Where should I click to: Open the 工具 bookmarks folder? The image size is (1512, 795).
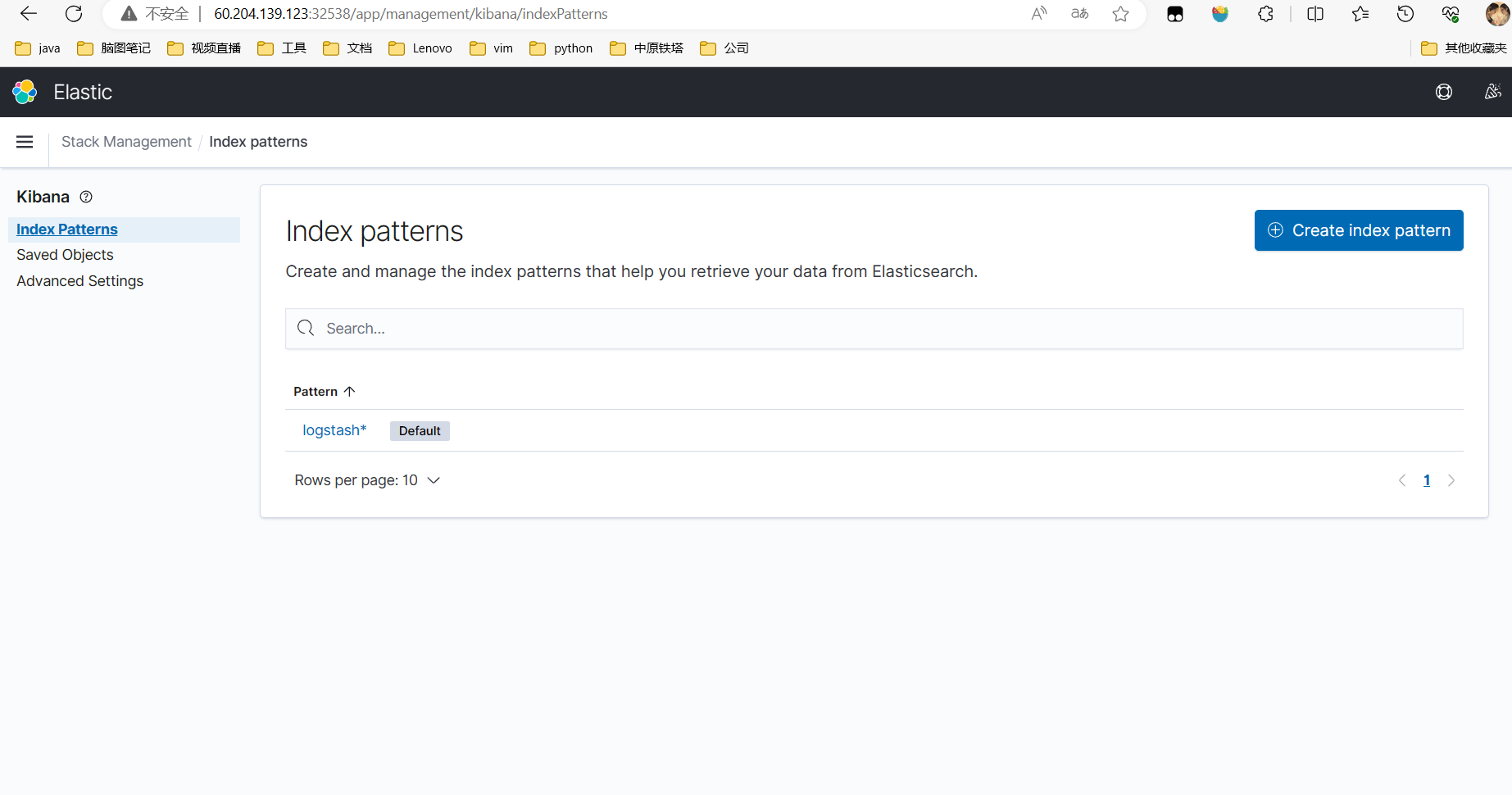point(282,48)
